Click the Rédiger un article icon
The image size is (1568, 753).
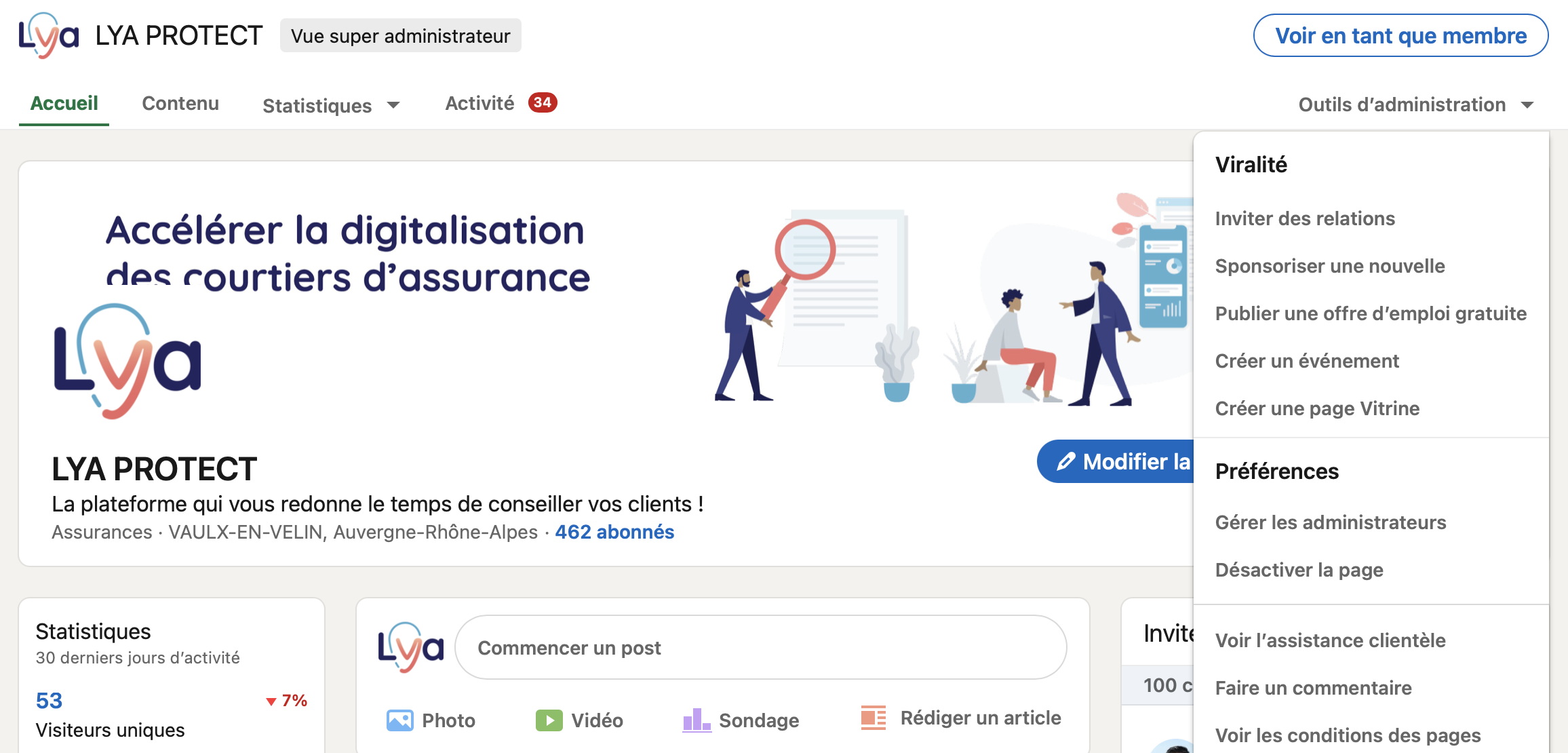874,718
